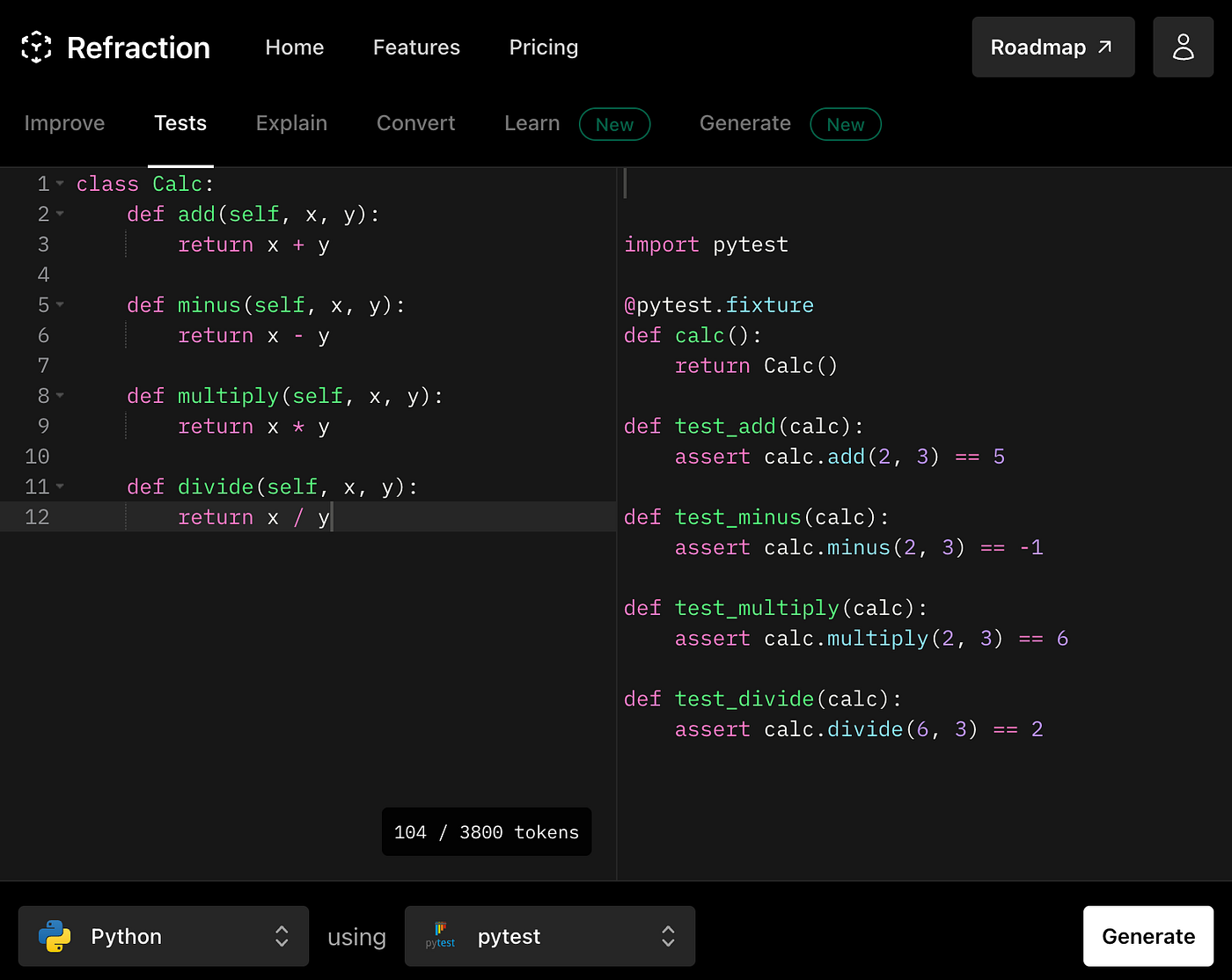Open the Pricing page link
The height and width of the screenshot is (980, 1232).
click(x=544, y=48)
